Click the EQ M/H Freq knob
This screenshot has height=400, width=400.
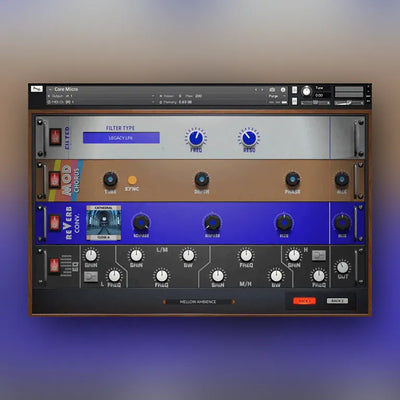point(246,256)
